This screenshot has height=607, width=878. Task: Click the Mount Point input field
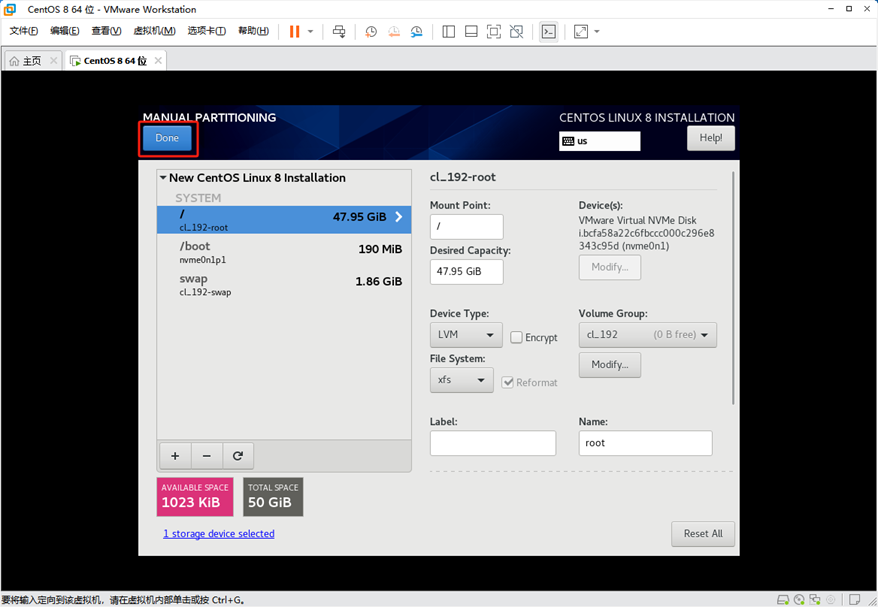[x=466, y=227]
